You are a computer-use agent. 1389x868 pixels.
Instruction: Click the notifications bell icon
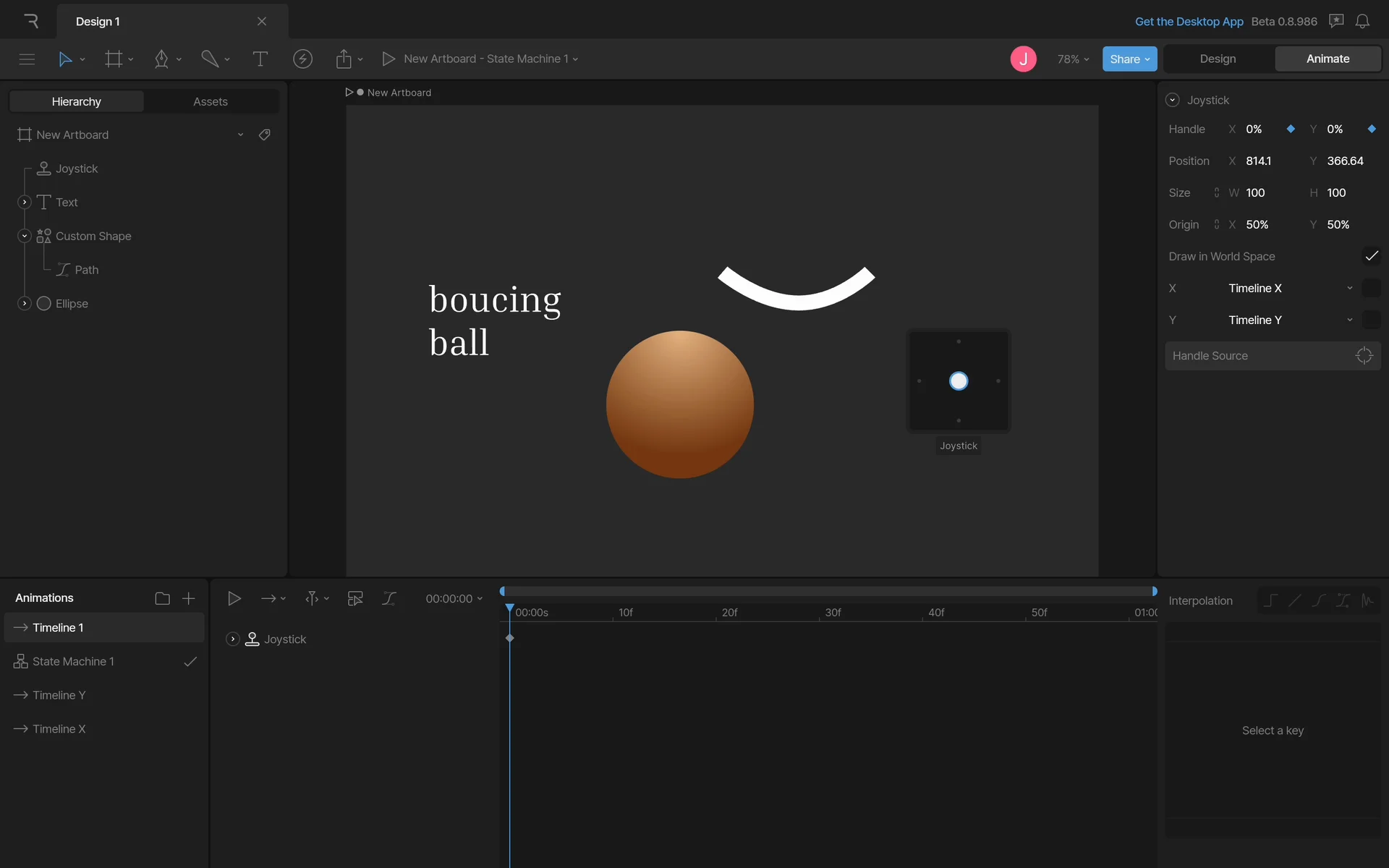[1362, 22]
